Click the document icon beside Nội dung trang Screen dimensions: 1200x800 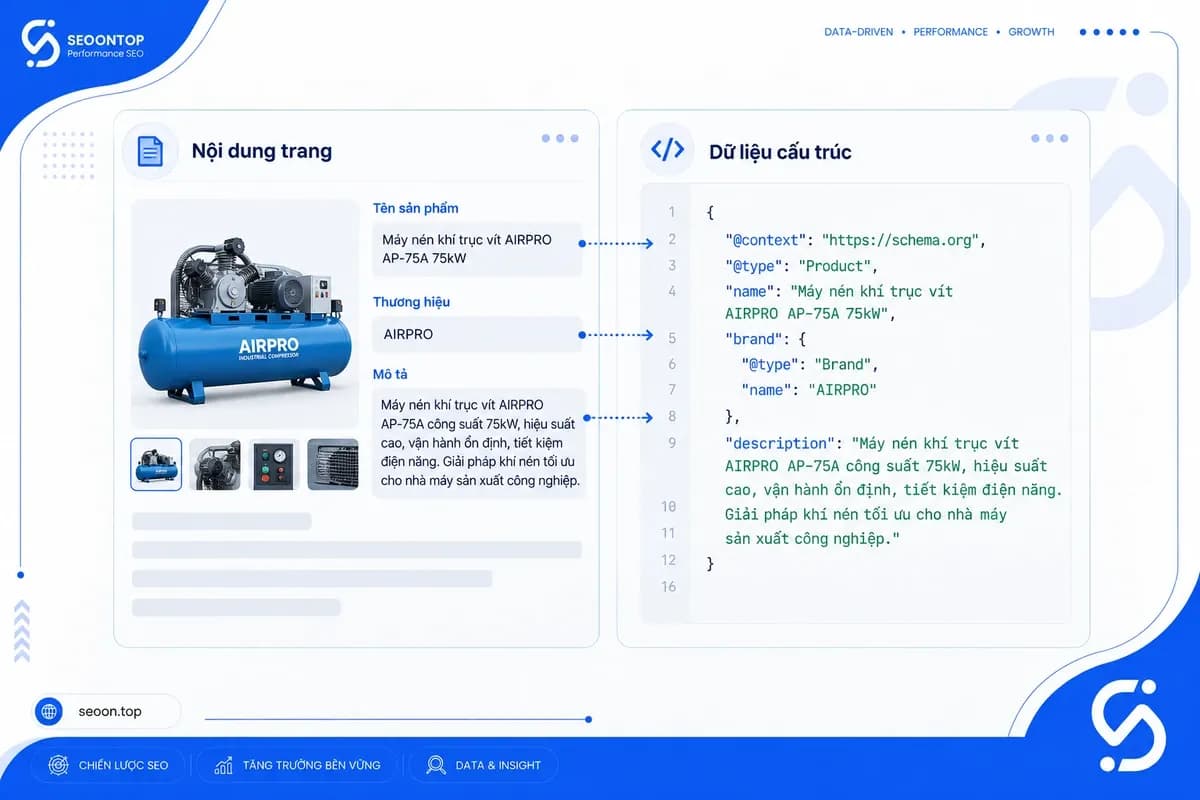click(150, 152)
